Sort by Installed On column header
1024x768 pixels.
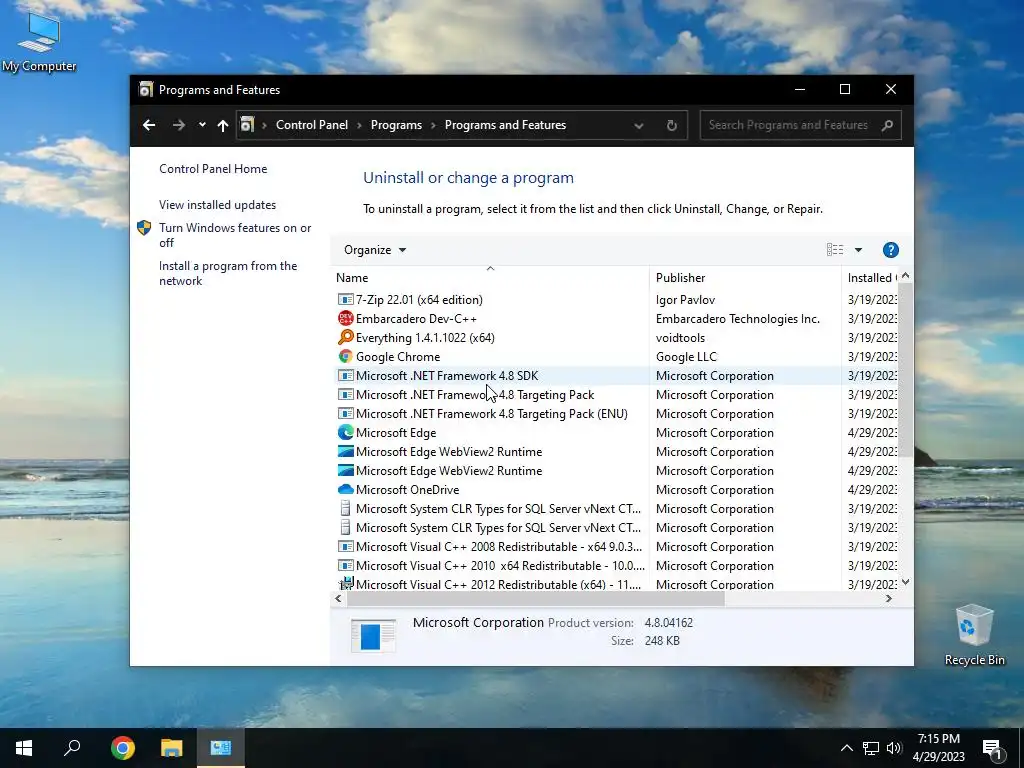[871, 278]
